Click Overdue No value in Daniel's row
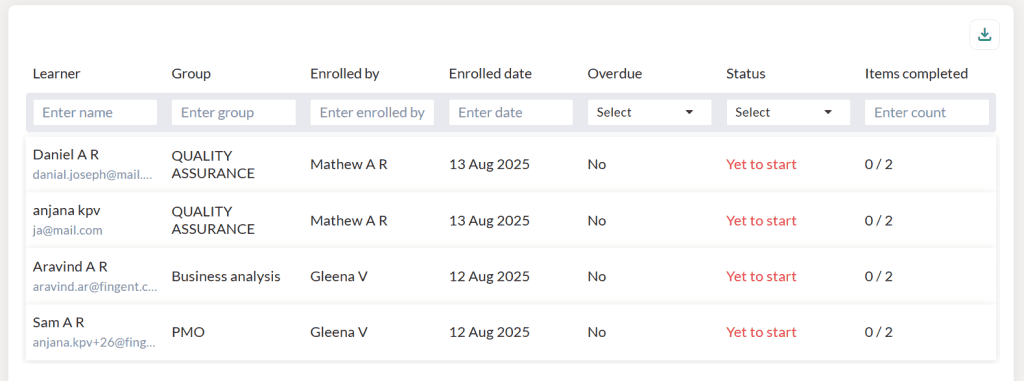 click(597, 165)
